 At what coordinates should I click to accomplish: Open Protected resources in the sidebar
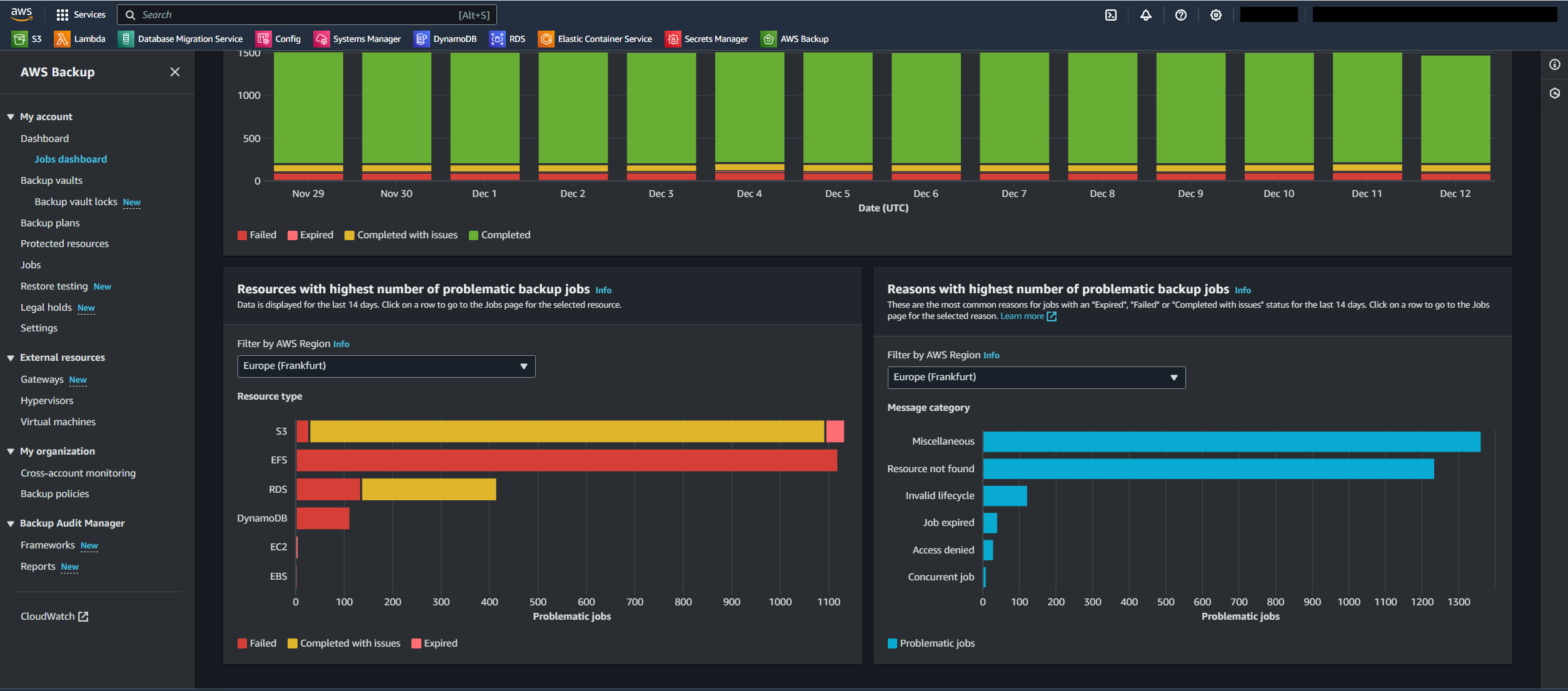coord(64,244)
